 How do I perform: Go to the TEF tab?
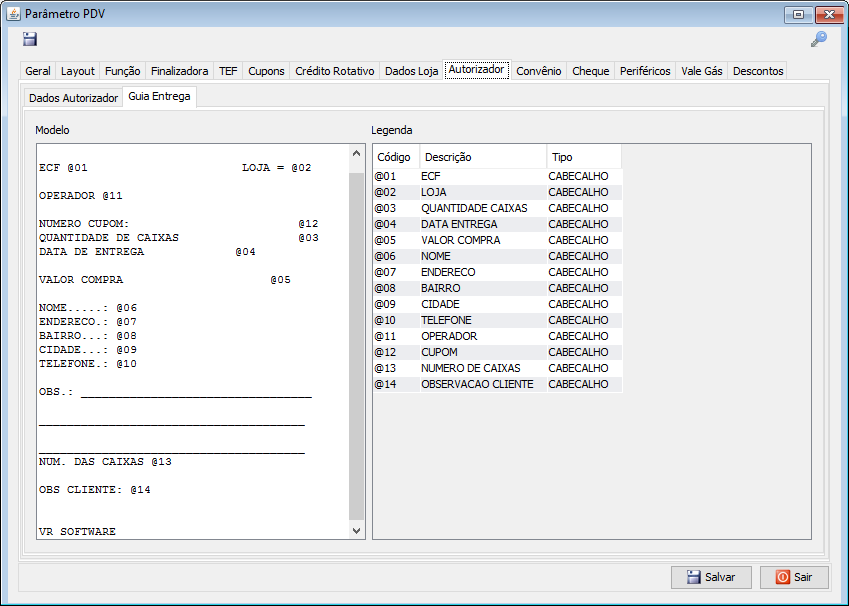[228, 71]
